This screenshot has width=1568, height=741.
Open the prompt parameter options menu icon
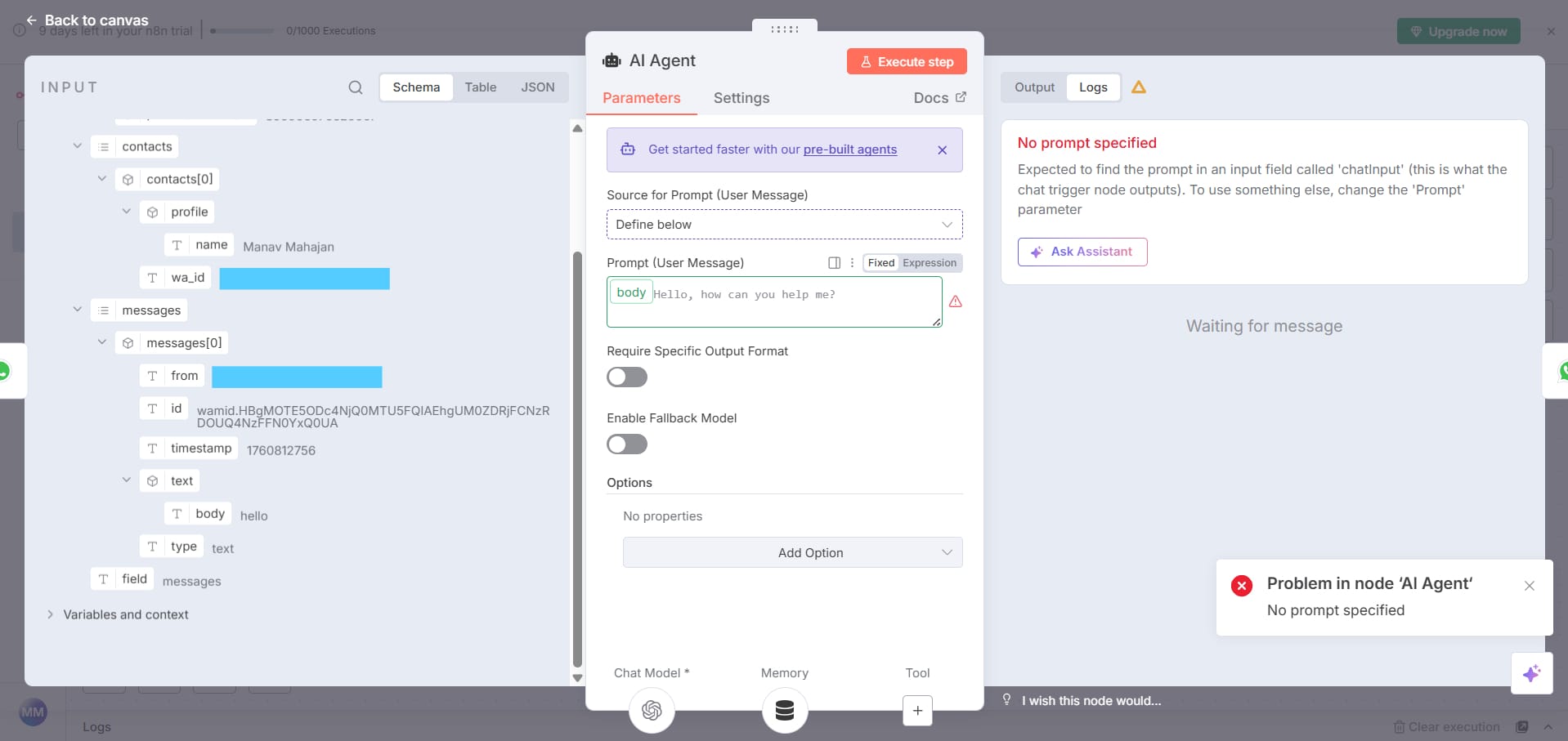coord(852,263)
